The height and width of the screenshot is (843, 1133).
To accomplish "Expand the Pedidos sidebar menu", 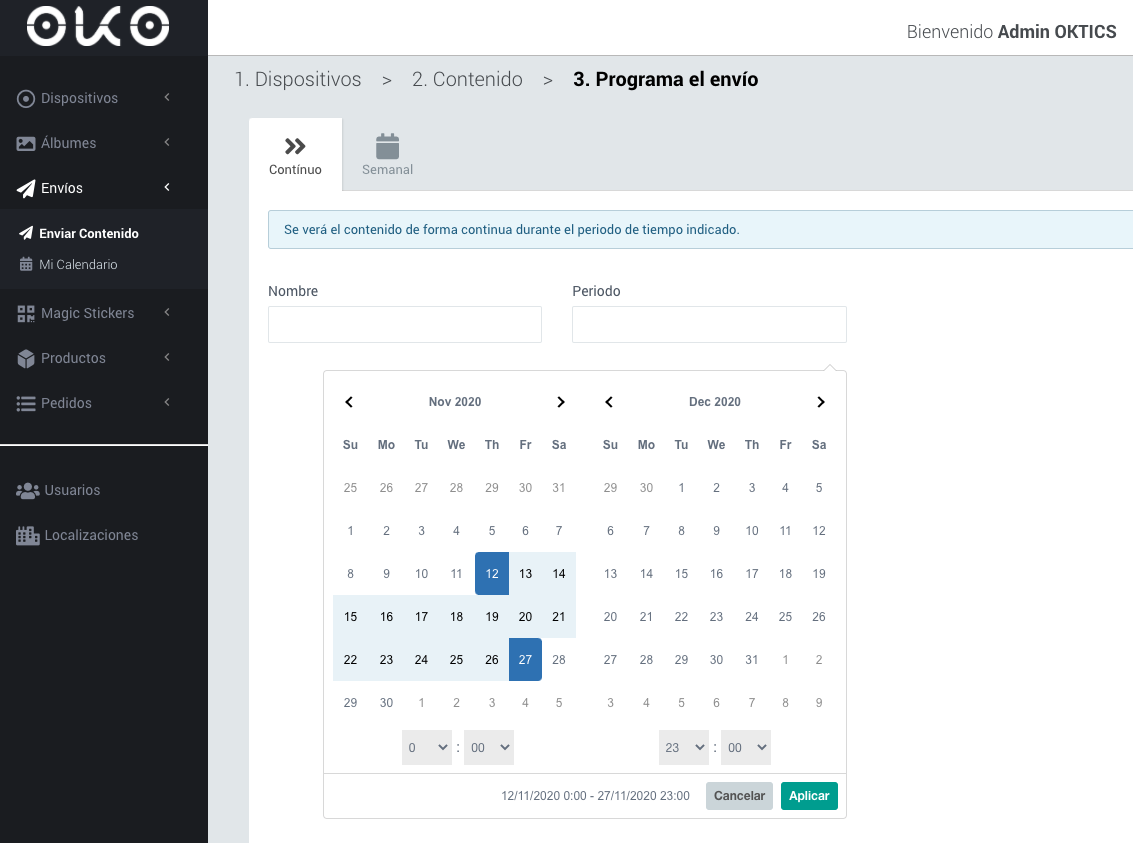I will click(x=94, y=403).
